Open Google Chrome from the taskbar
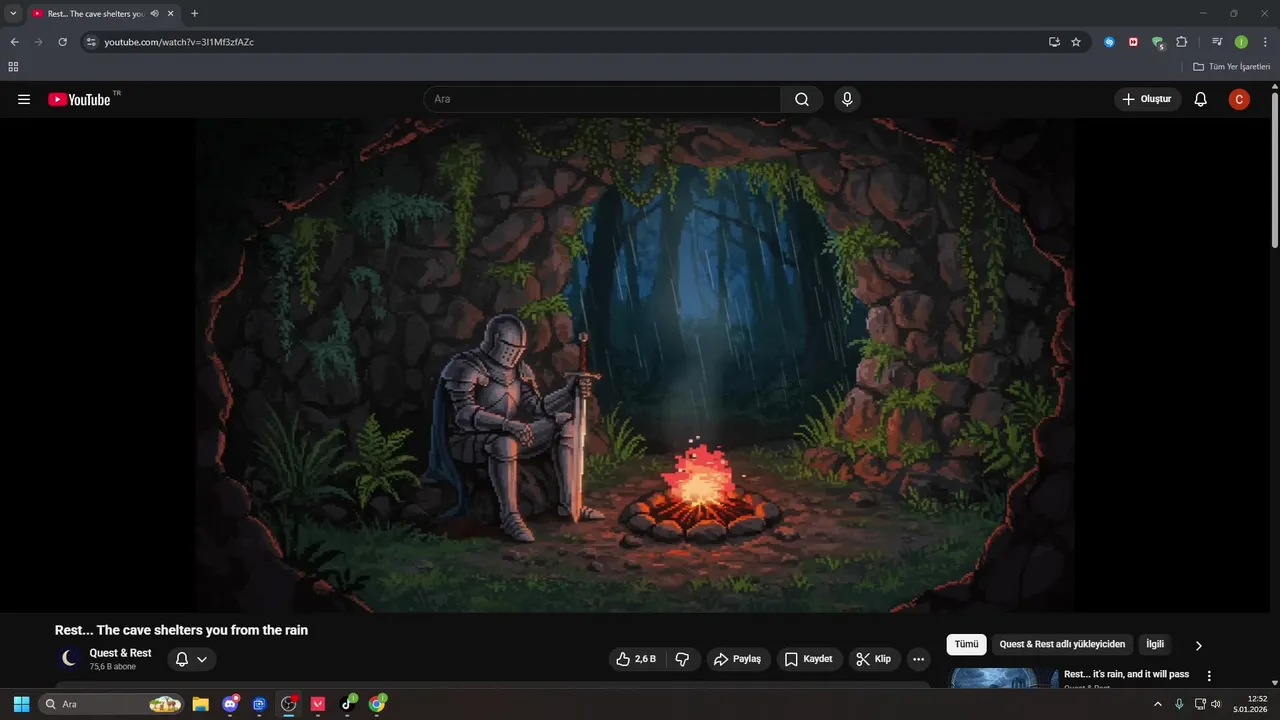 377,704
